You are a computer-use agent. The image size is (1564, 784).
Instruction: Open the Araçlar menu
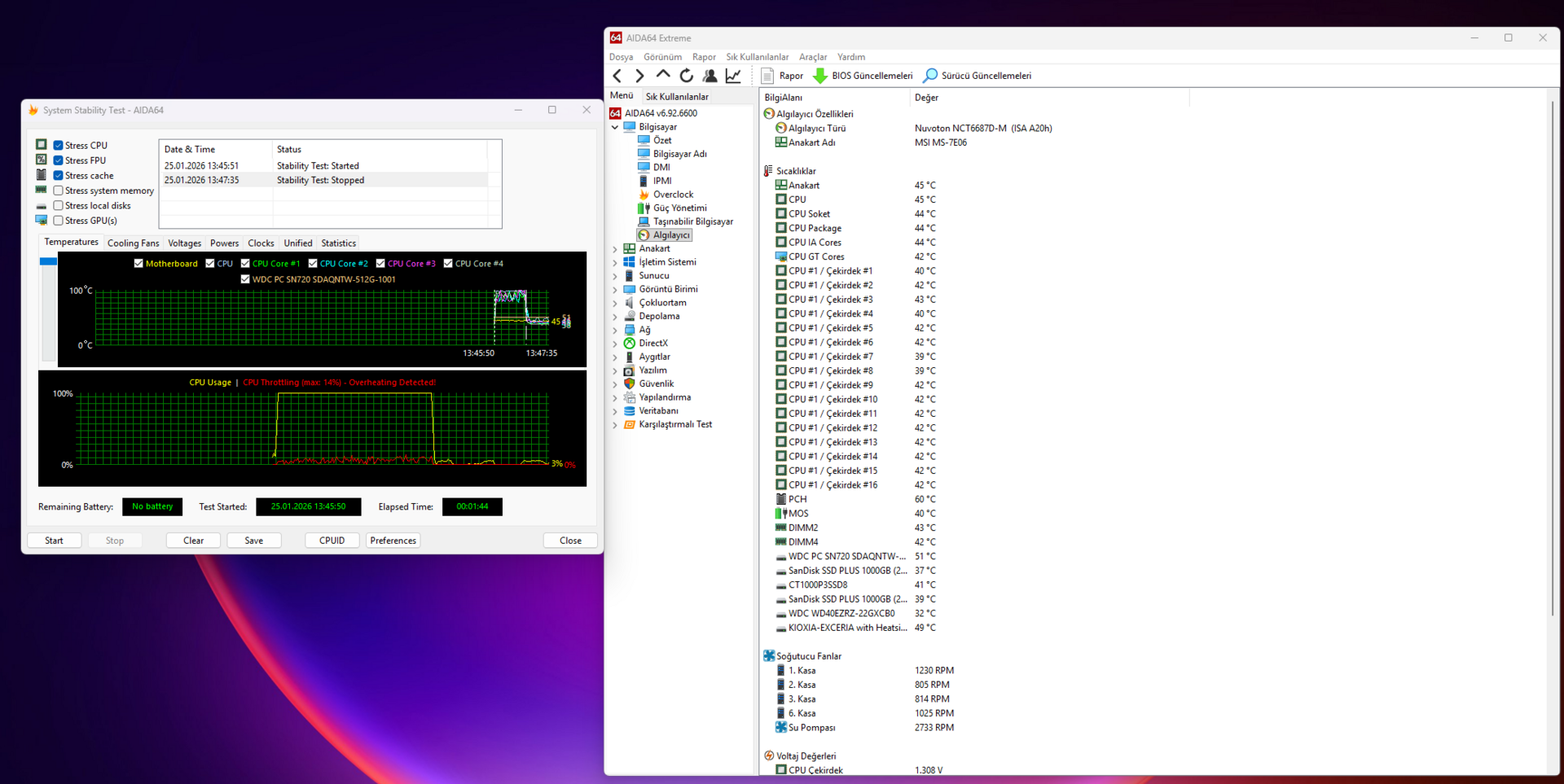[x=812, y=57]
